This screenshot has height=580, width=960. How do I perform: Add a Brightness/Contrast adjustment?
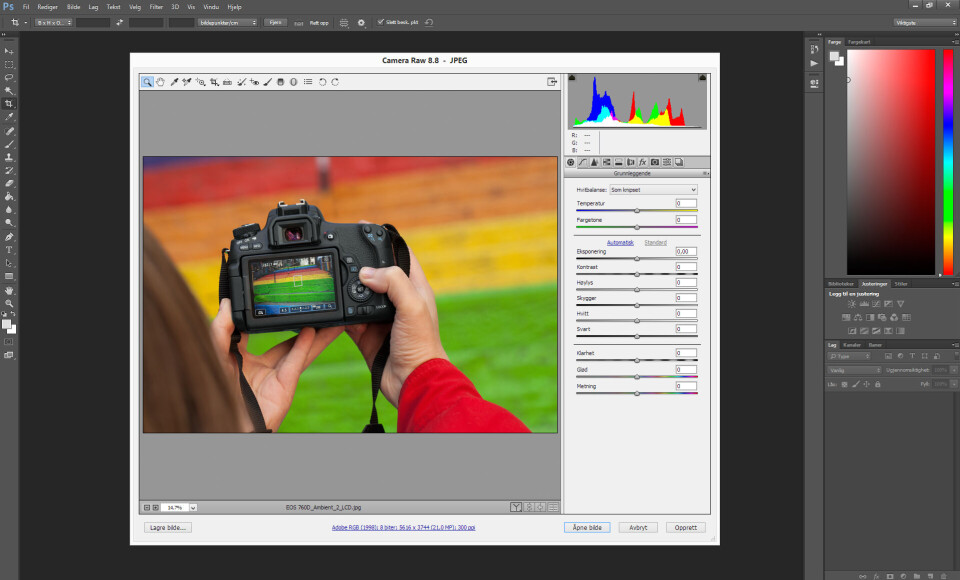click(x=852, y=304)
